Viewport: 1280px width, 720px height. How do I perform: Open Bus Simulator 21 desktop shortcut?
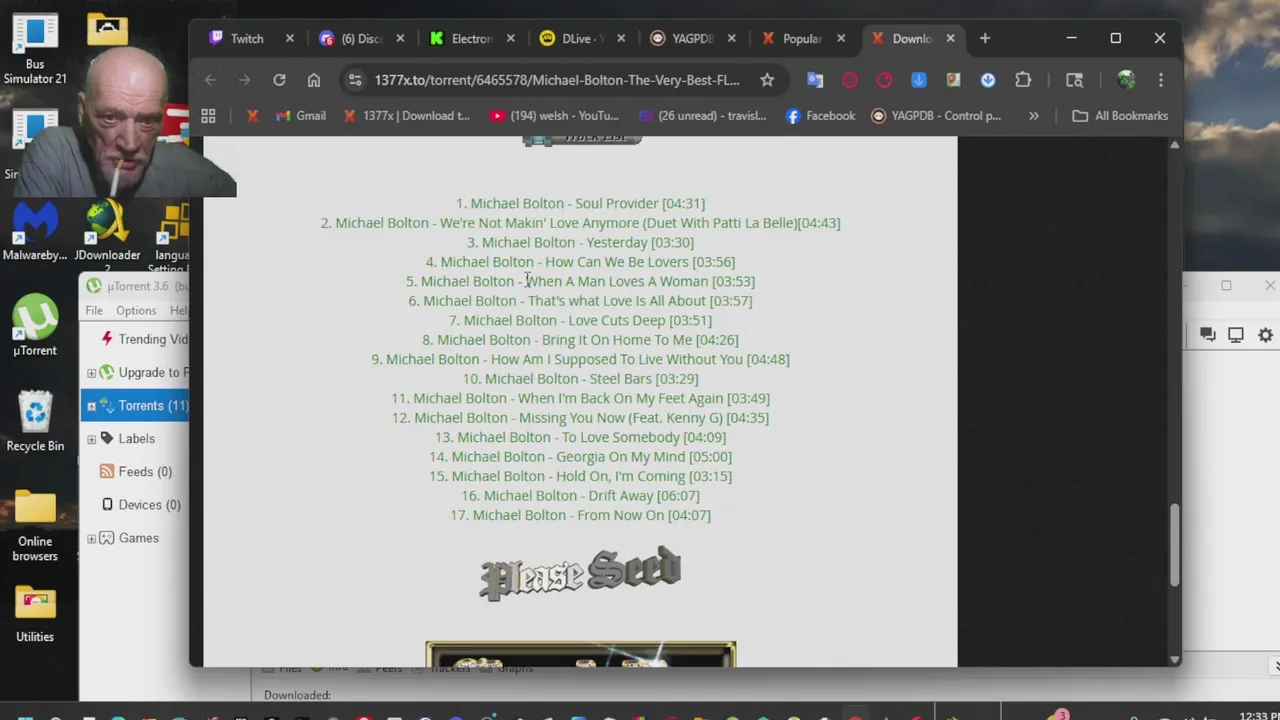point(35,48)
